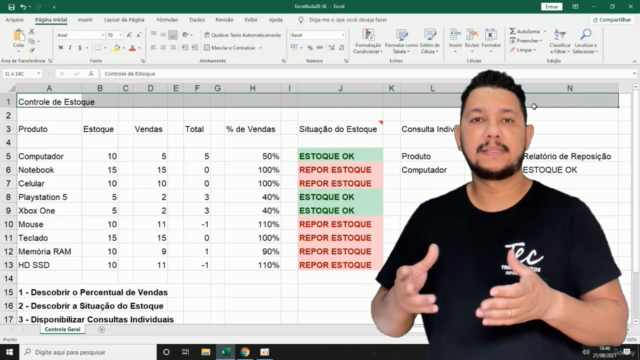Screen dimensions: 640x360
Task: Switch to the Dados tab
Action: (x=197, y=20)
